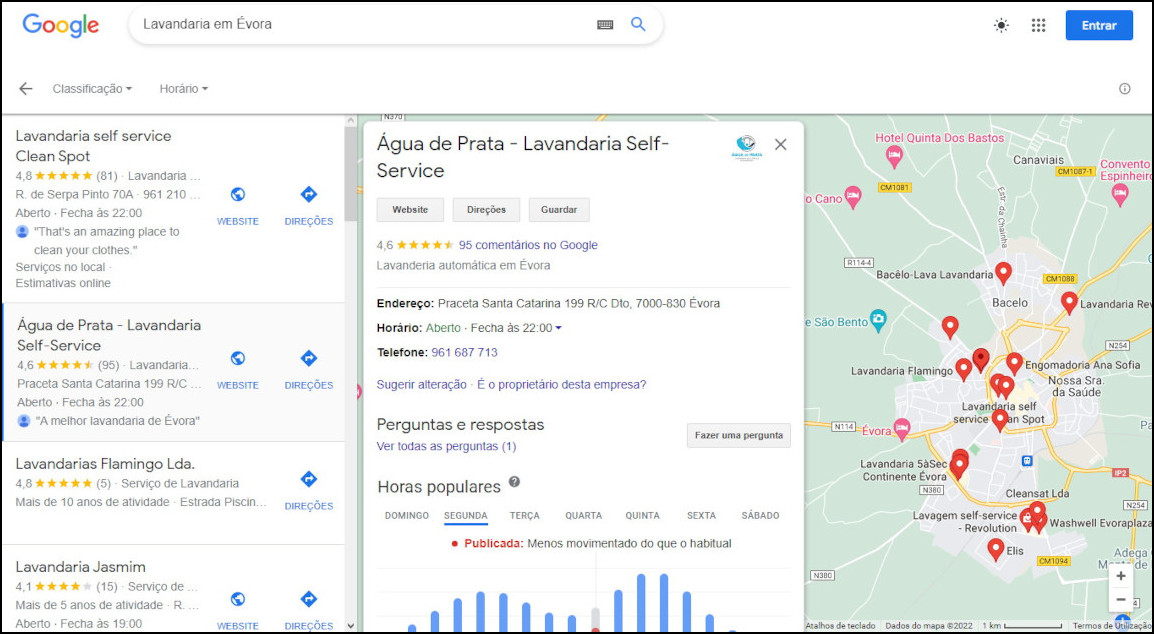This screenshot has width=1154, height=634.
Task: Select the SEGUNDA tab
Action: click(x=466, y=515)
